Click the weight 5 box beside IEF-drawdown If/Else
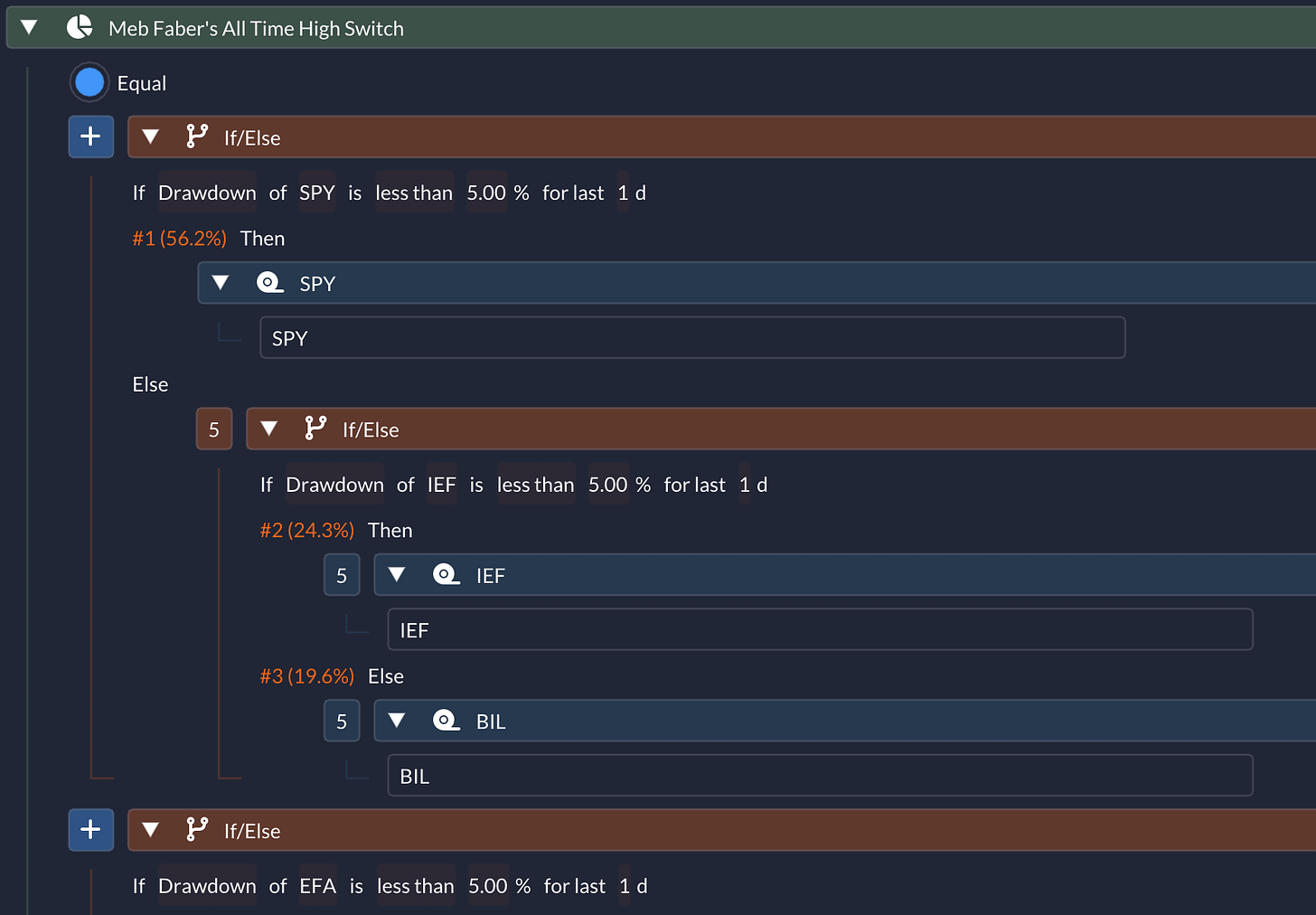The image size is (1316, 915). click(214, 429)
